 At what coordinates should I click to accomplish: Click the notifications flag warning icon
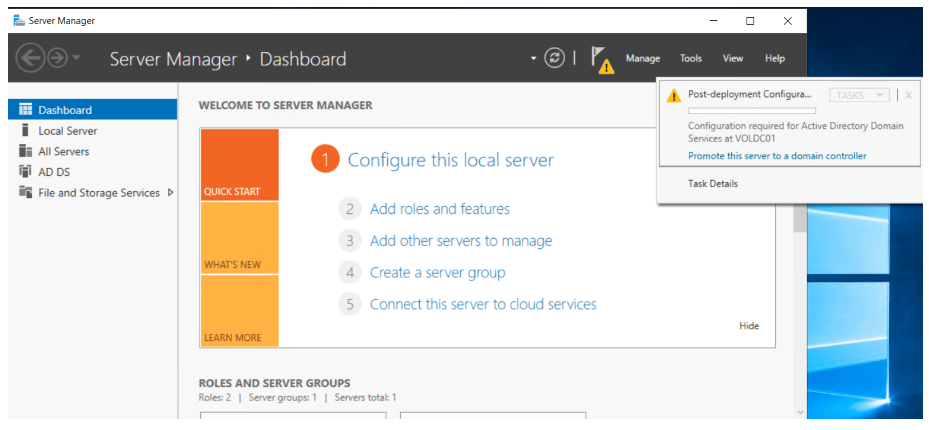coord(602,60)
